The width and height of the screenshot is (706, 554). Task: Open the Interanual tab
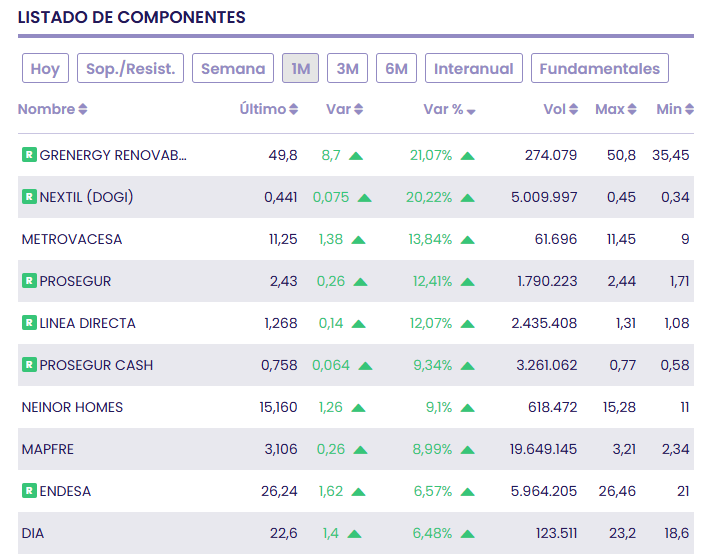click(474, 68)
